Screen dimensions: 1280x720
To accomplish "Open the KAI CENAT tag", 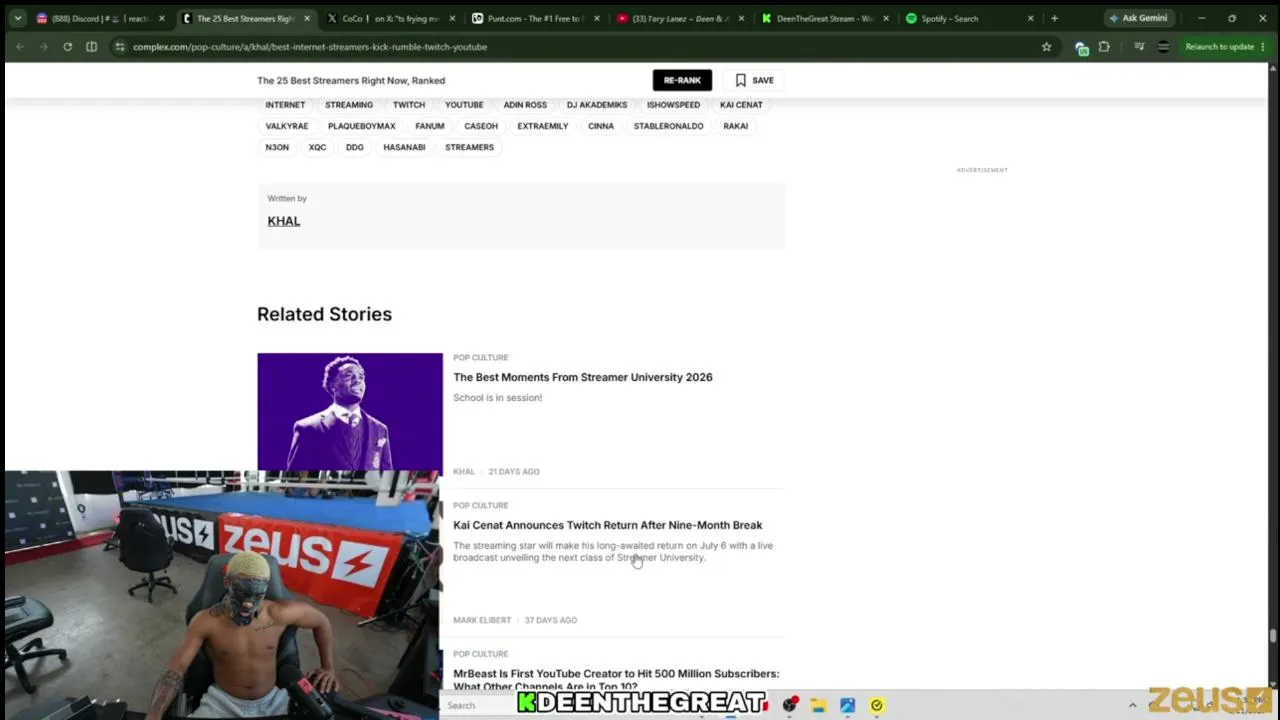I will pos(741,105).
